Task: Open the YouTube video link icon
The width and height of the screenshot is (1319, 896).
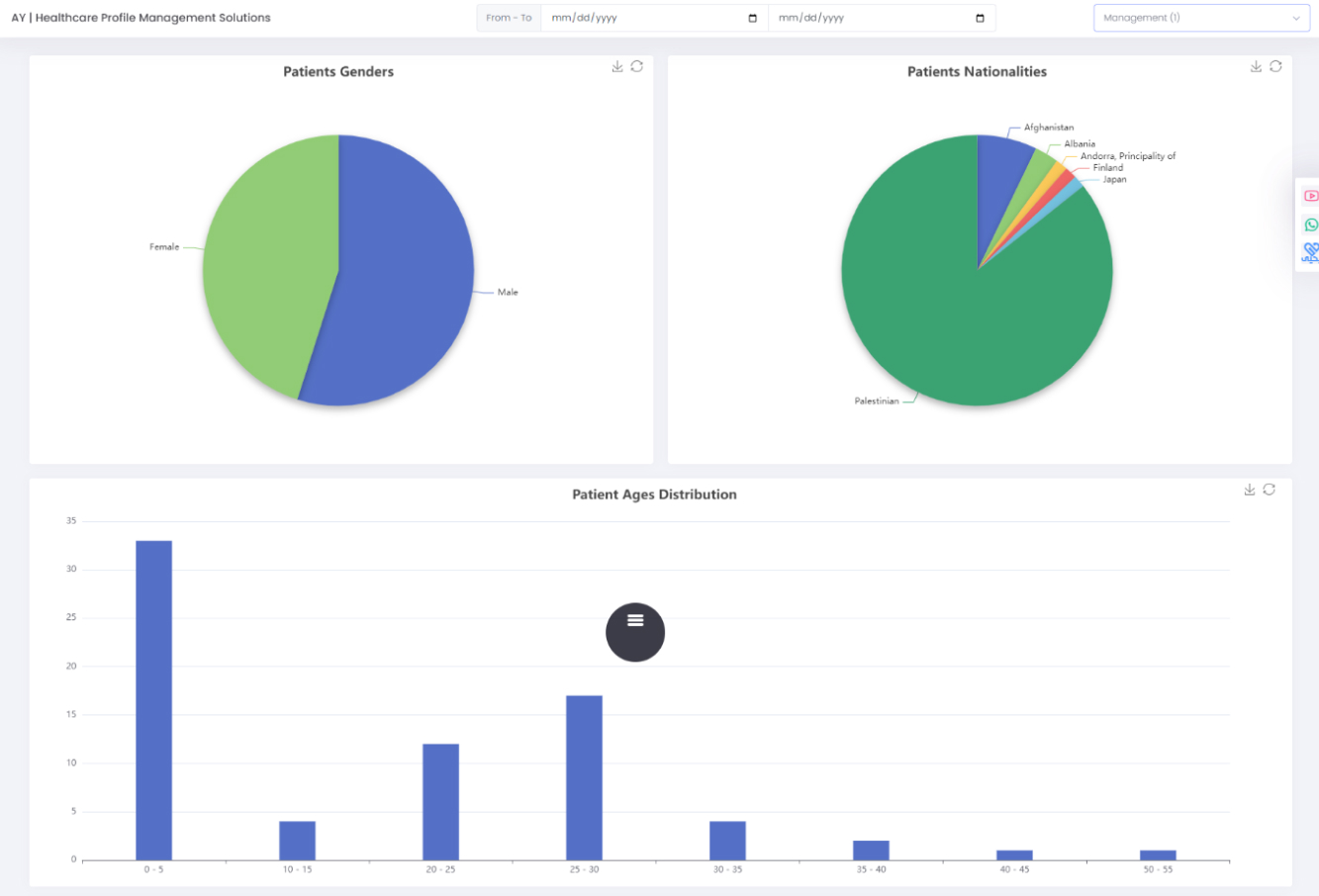Action: (1311, 196)
